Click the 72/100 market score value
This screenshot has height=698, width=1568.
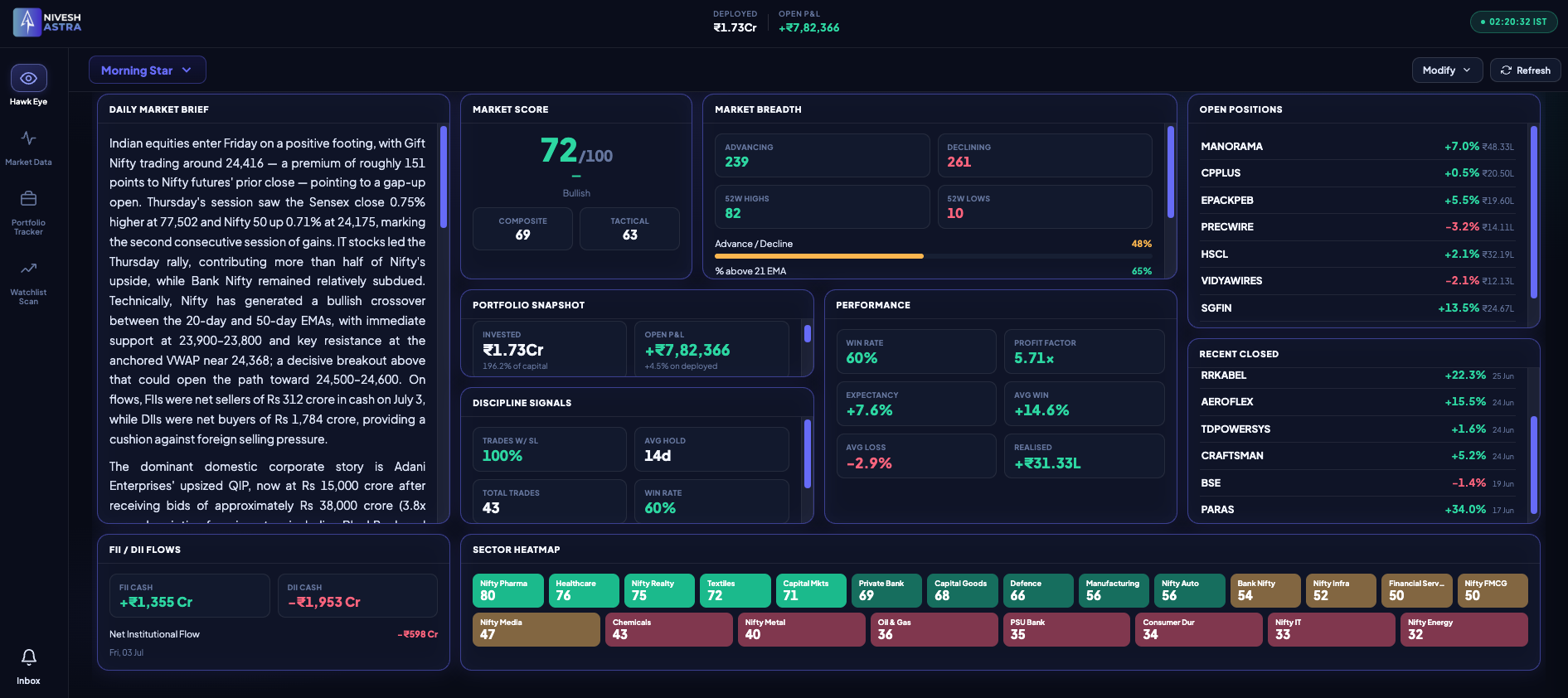point(576,151)
